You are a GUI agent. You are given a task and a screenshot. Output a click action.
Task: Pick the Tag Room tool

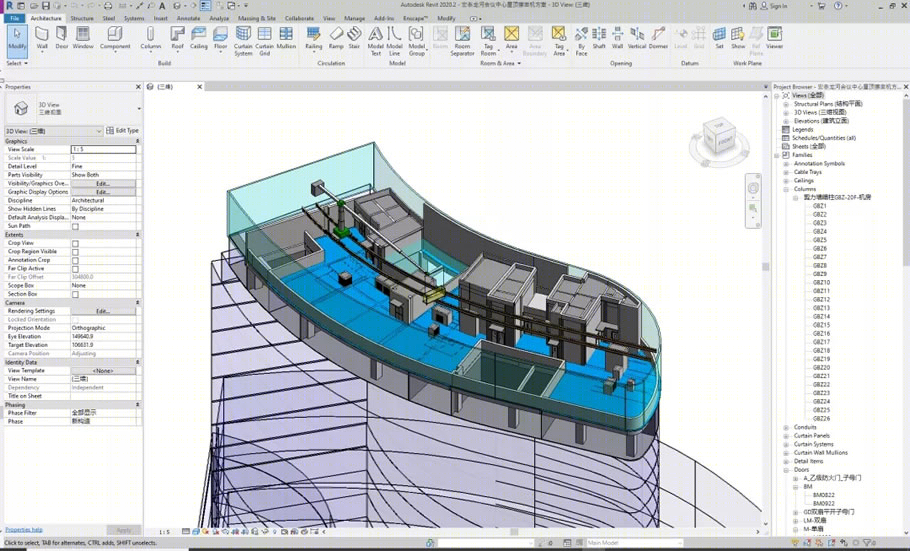point(488,41)
